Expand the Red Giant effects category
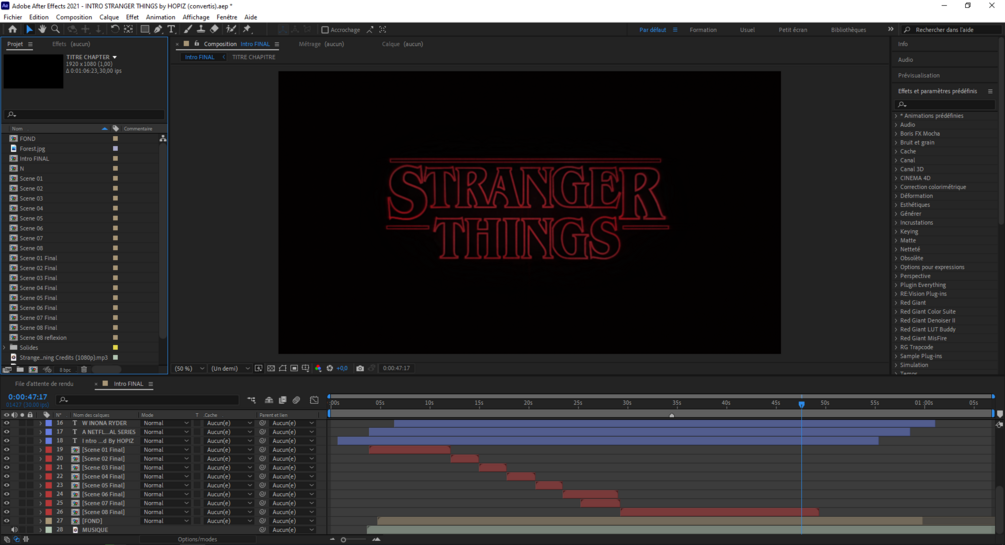1005x545 pixels. (x=896, y=303)
